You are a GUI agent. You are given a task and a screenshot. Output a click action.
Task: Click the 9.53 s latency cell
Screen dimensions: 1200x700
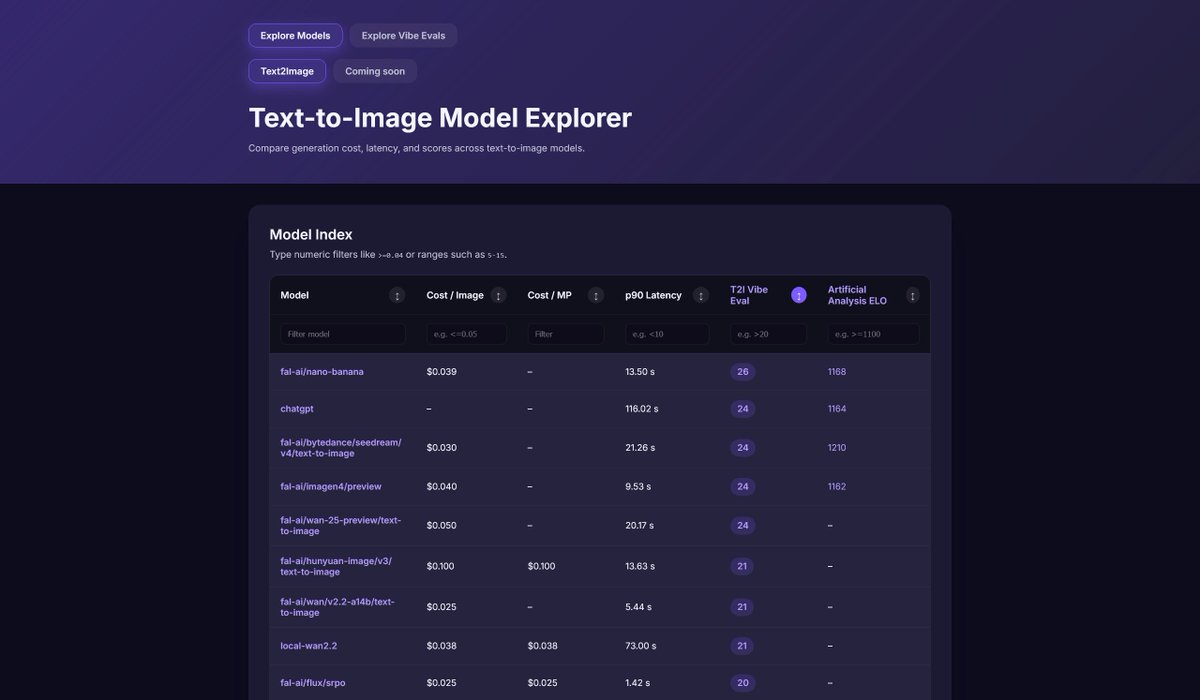coord(638,487)
